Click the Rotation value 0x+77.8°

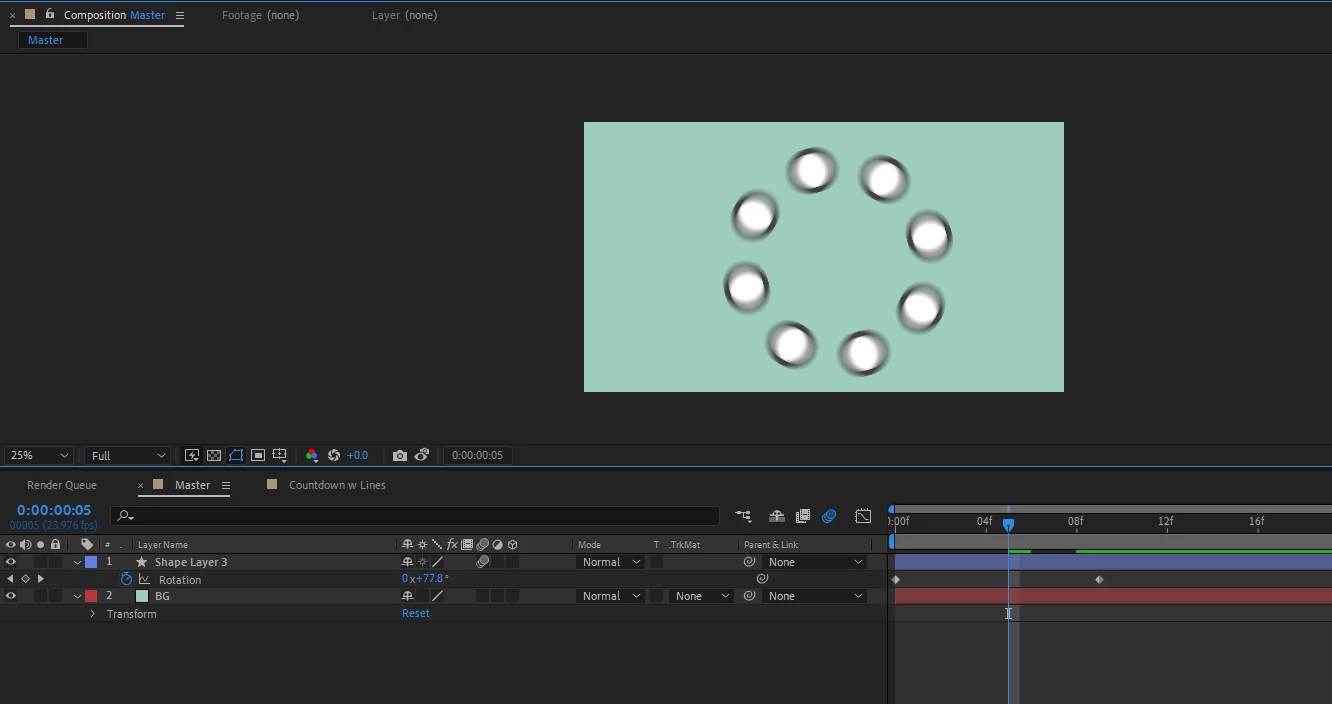coord(425,579)
